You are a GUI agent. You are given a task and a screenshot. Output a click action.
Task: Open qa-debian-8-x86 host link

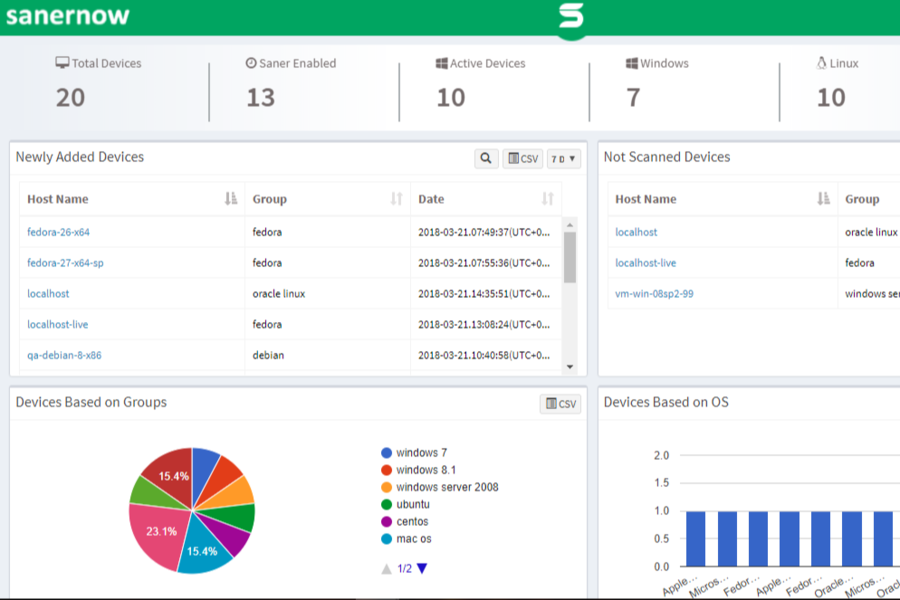pyautogui.click(x=64, y=355)
